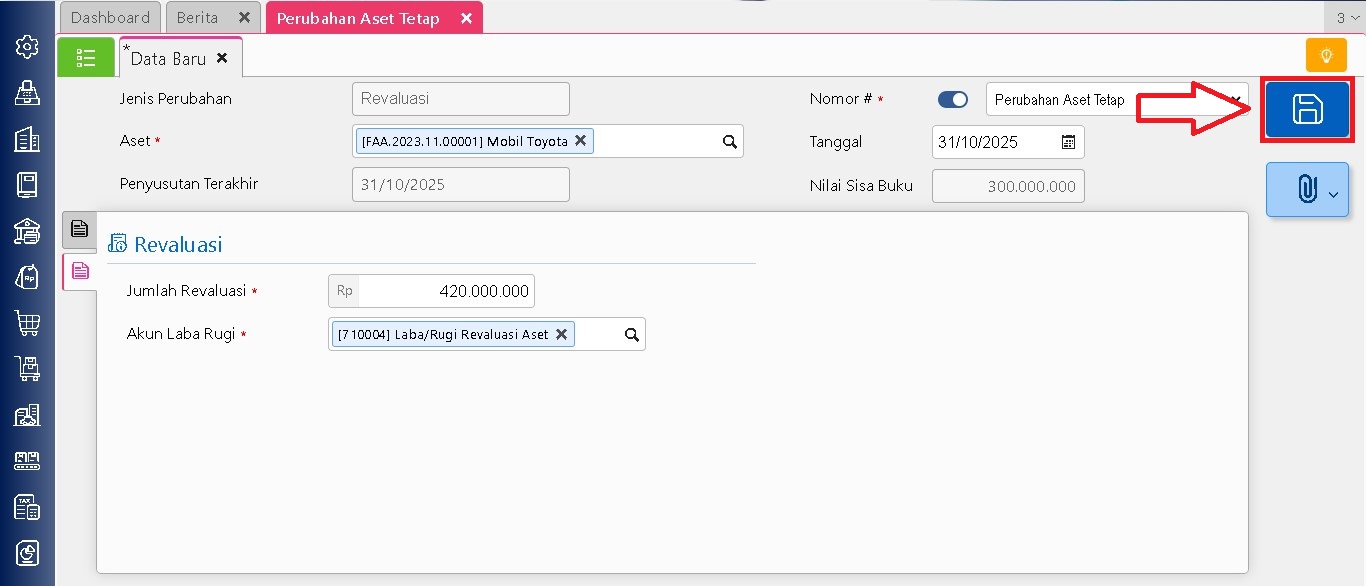Open the bank building icon in sidebar
The height and width of the screenshot is (586, 1366).
tap(27, 231)
